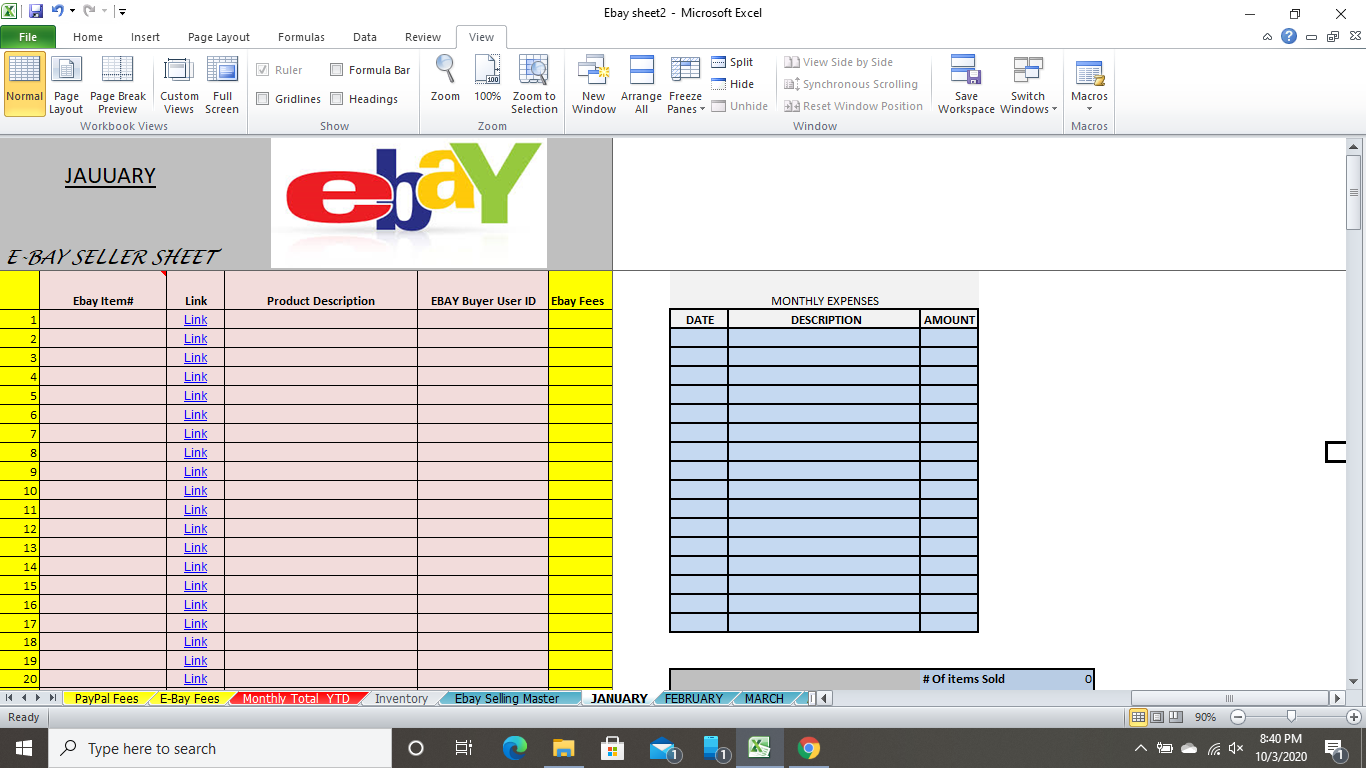Image resolution: width=1366 pixels, height=768 pixels.
Task: Switch to the Inventory sheet
Action: tap(401, 698)
